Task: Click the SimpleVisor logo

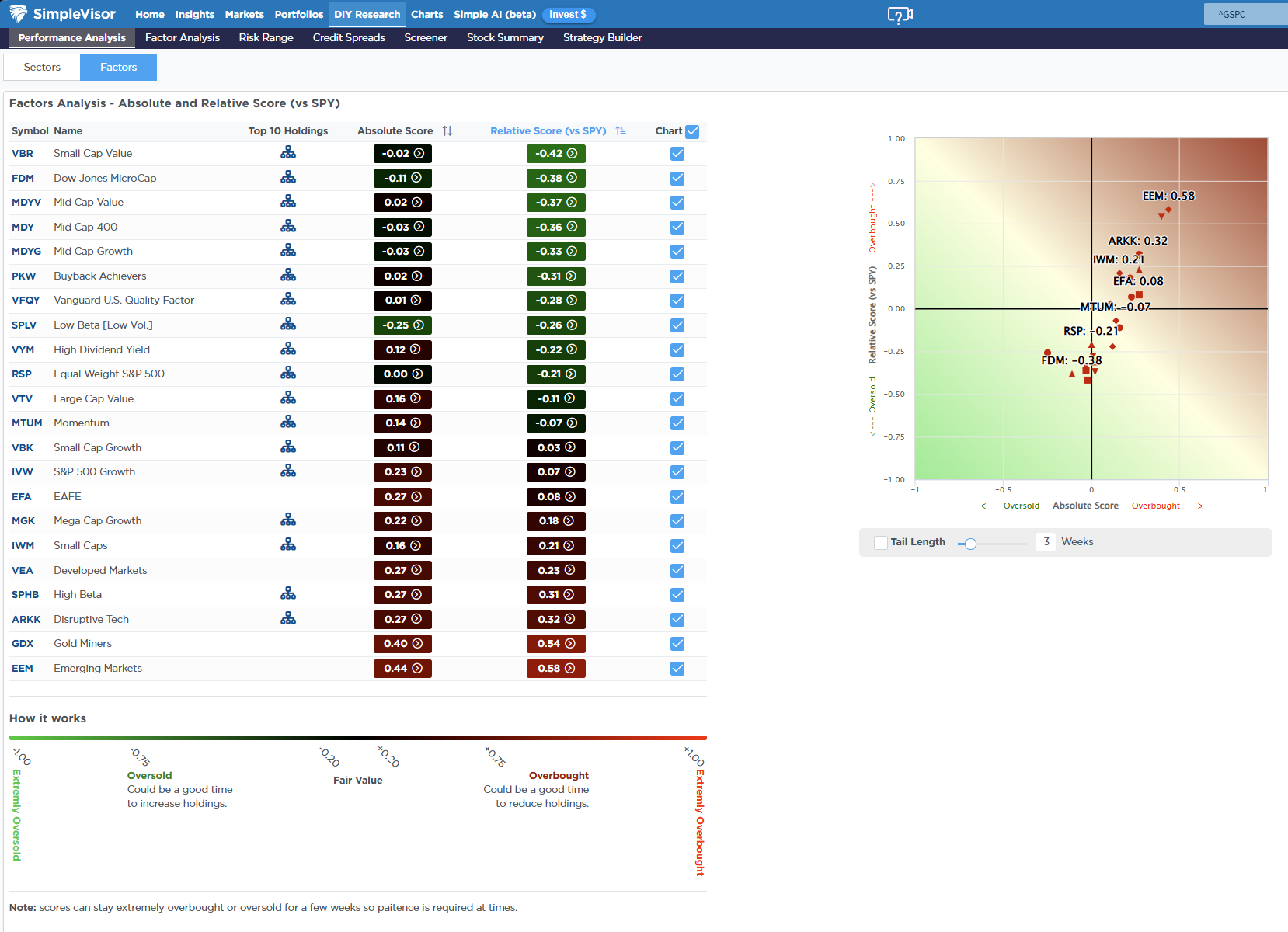Action: [x=63, y=14]
